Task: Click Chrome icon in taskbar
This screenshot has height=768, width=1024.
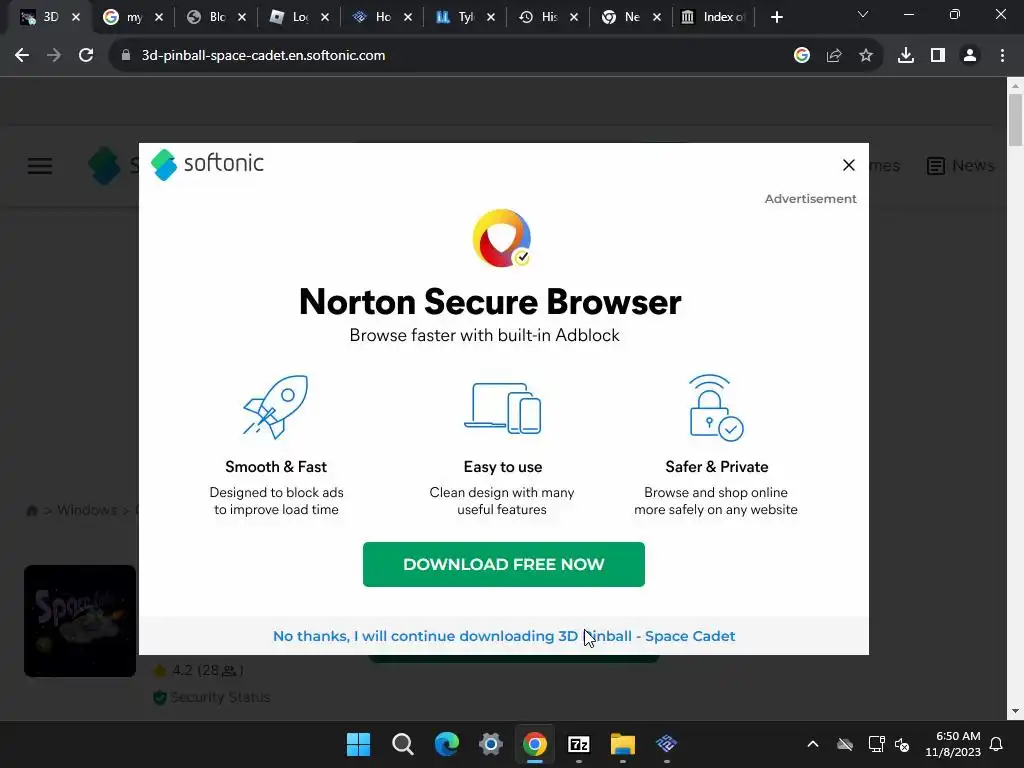Action: coord(534,744)
